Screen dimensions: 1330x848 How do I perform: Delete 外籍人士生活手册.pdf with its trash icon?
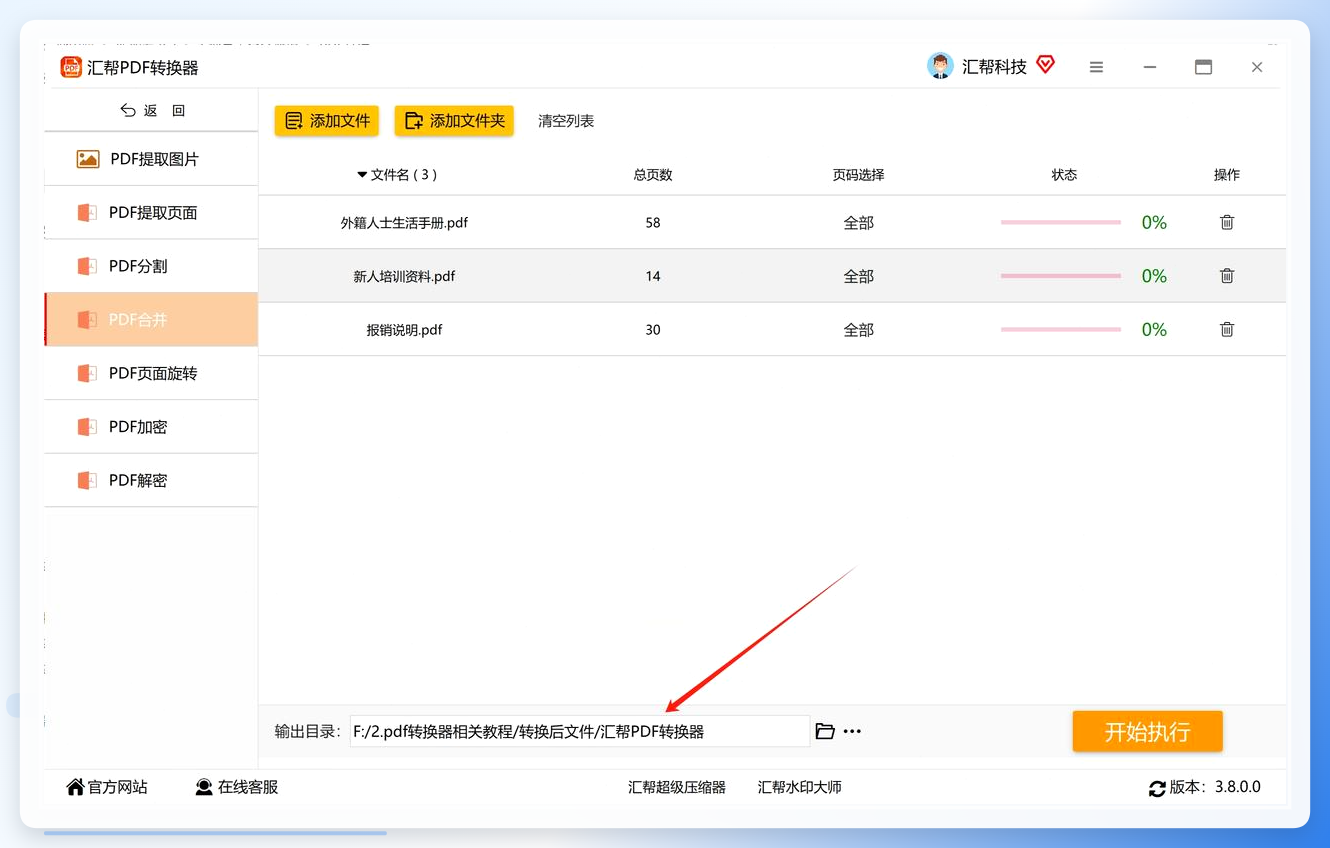pyautogui.click(x=1227, y=222)
